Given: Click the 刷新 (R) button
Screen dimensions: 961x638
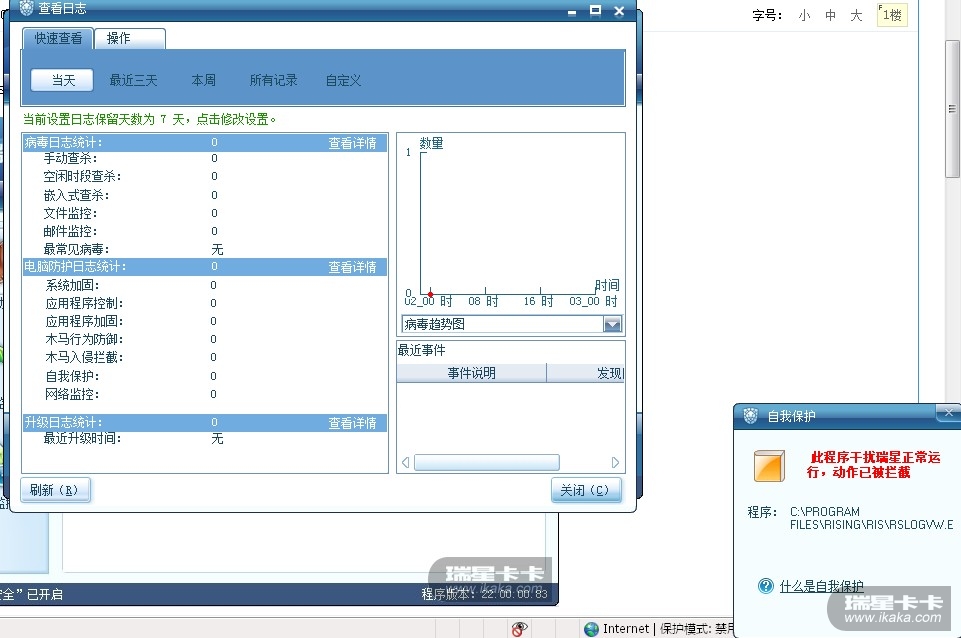Looking at the screenshot, I should pyautogui.click(x=55, y=490).
